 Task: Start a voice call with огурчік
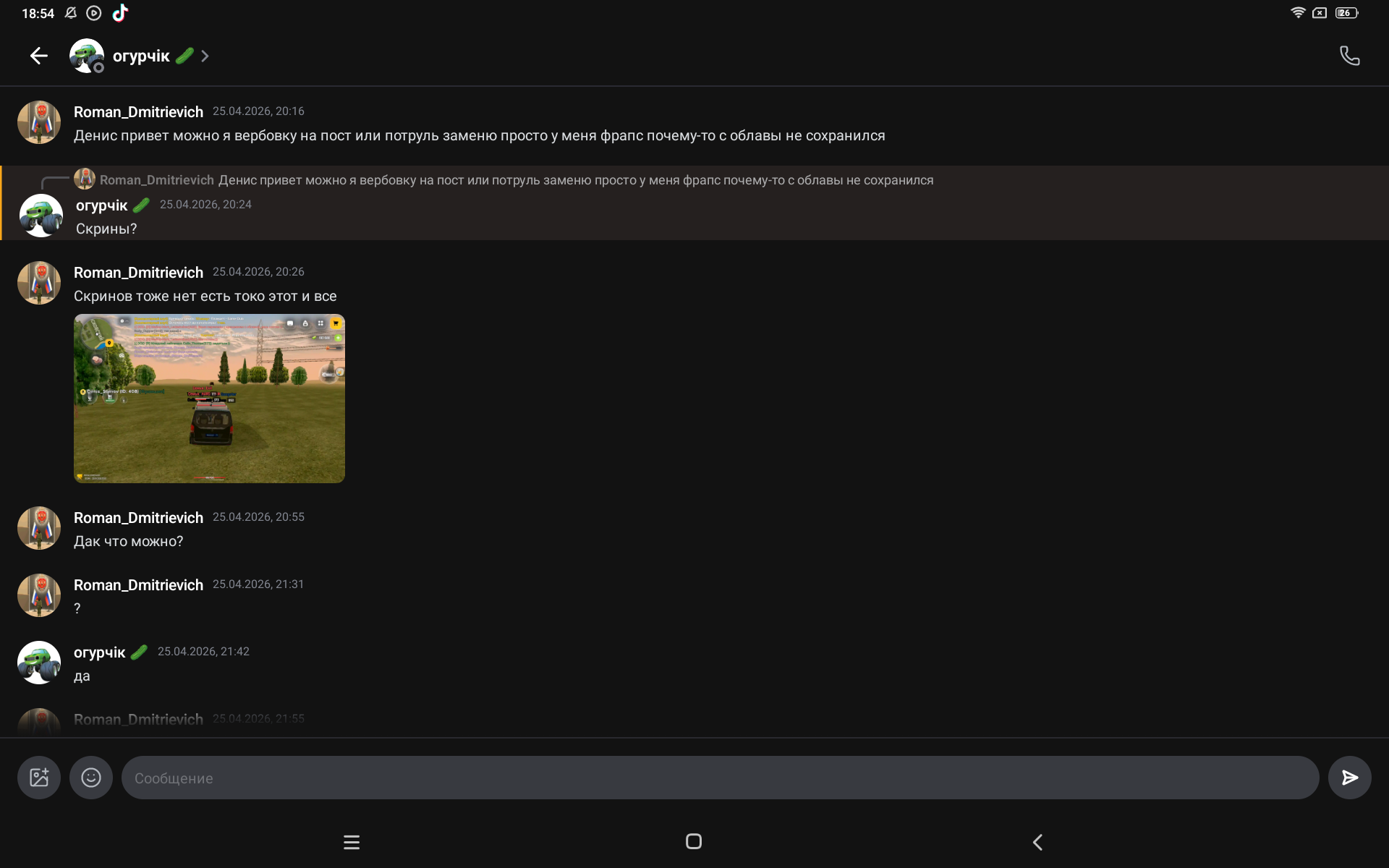click(1349, 56)
